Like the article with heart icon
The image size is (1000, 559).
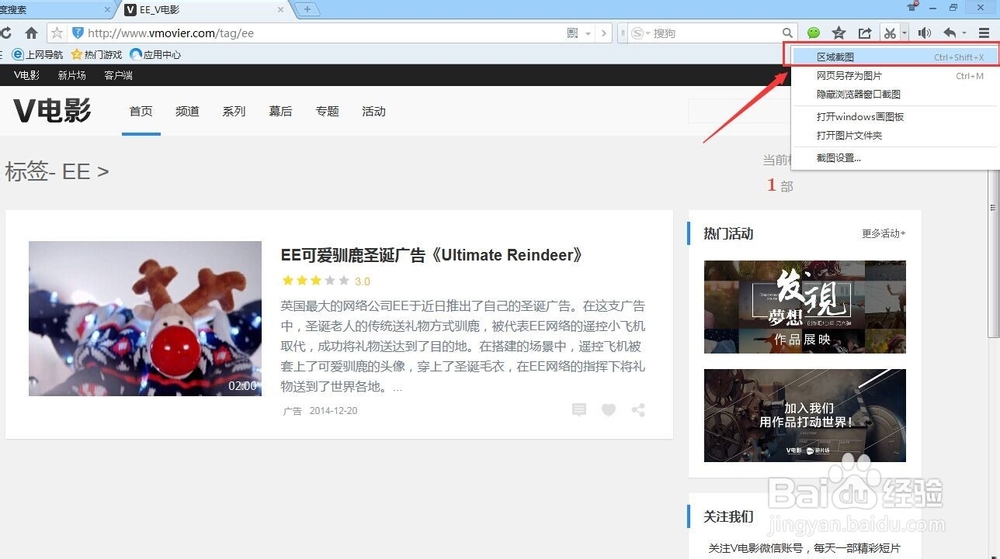608,410
